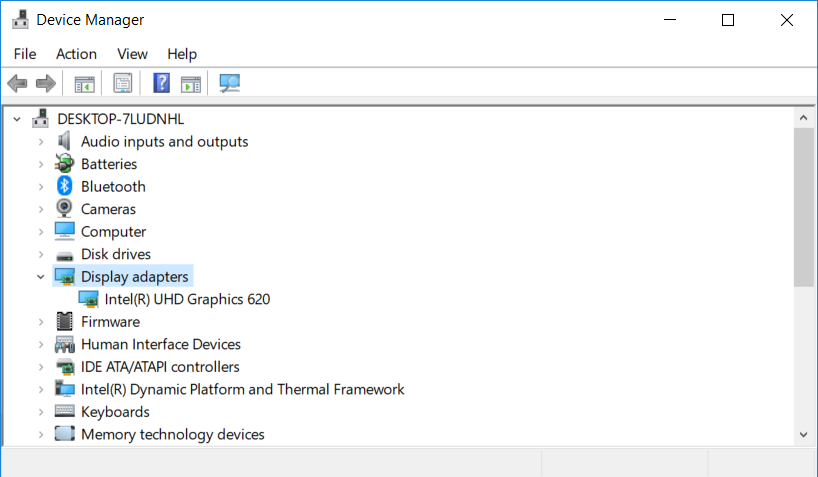Click the Human Interface Devices icon
This screenshot has height=477, width=818.
[x=65, y=344]
